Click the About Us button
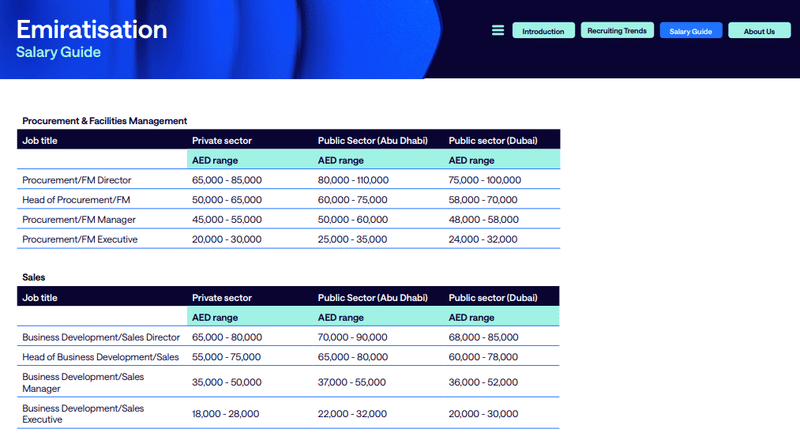 [x=759, y=31]
